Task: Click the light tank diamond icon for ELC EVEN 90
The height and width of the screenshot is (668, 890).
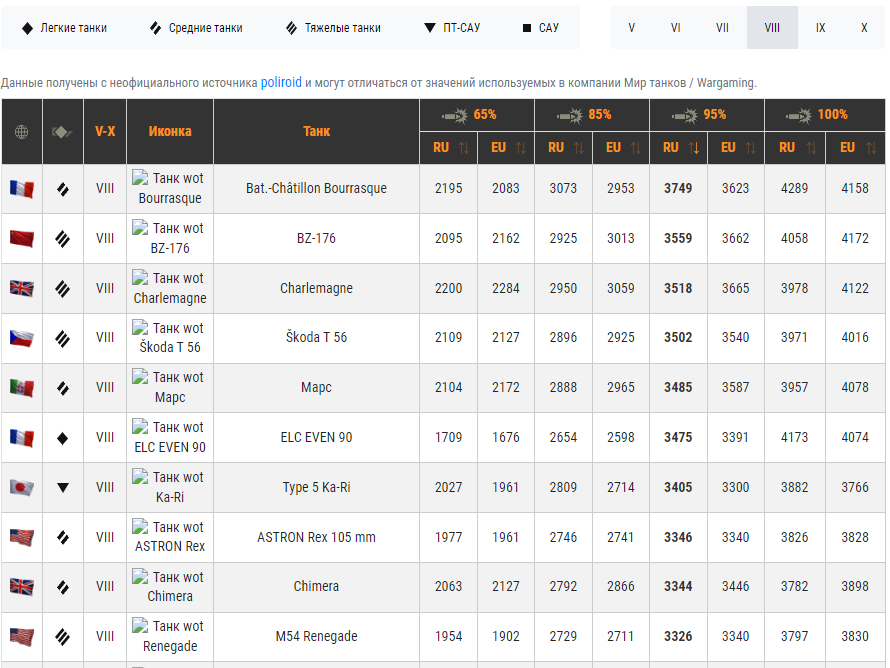Action: pyautogui.click(x=63, y=438)
